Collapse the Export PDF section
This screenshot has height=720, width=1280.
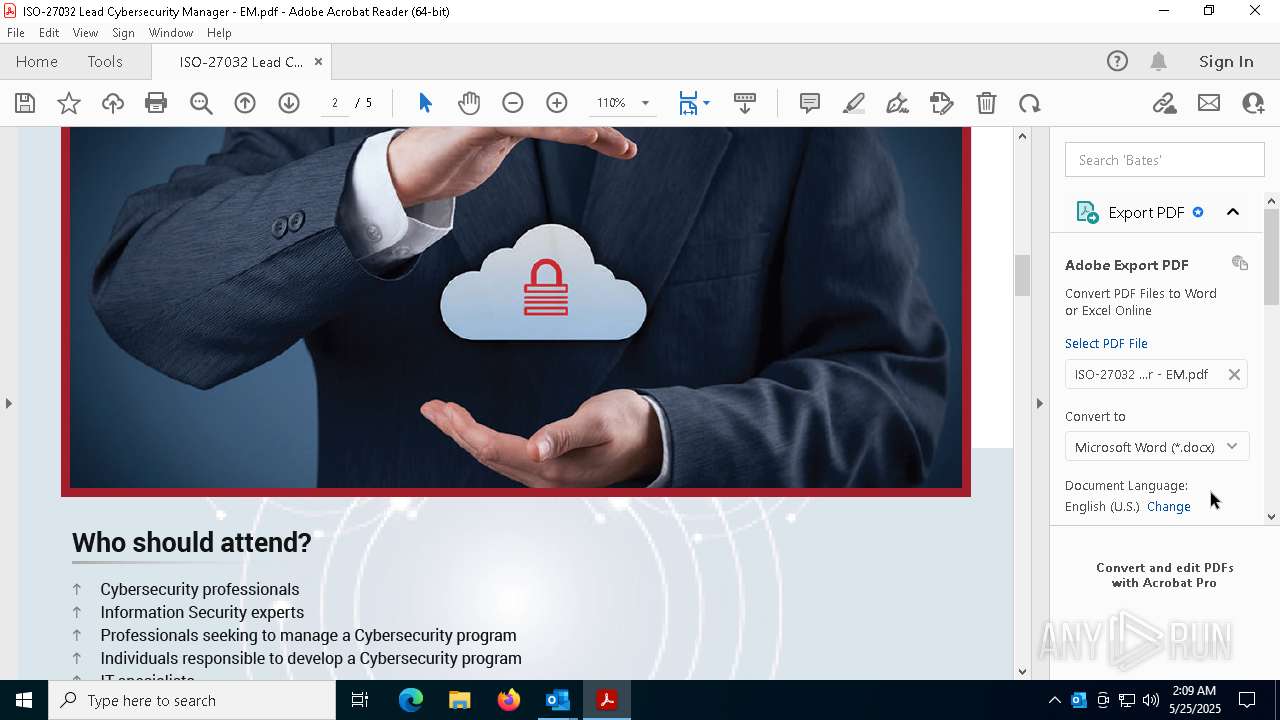click(1233, 212)
